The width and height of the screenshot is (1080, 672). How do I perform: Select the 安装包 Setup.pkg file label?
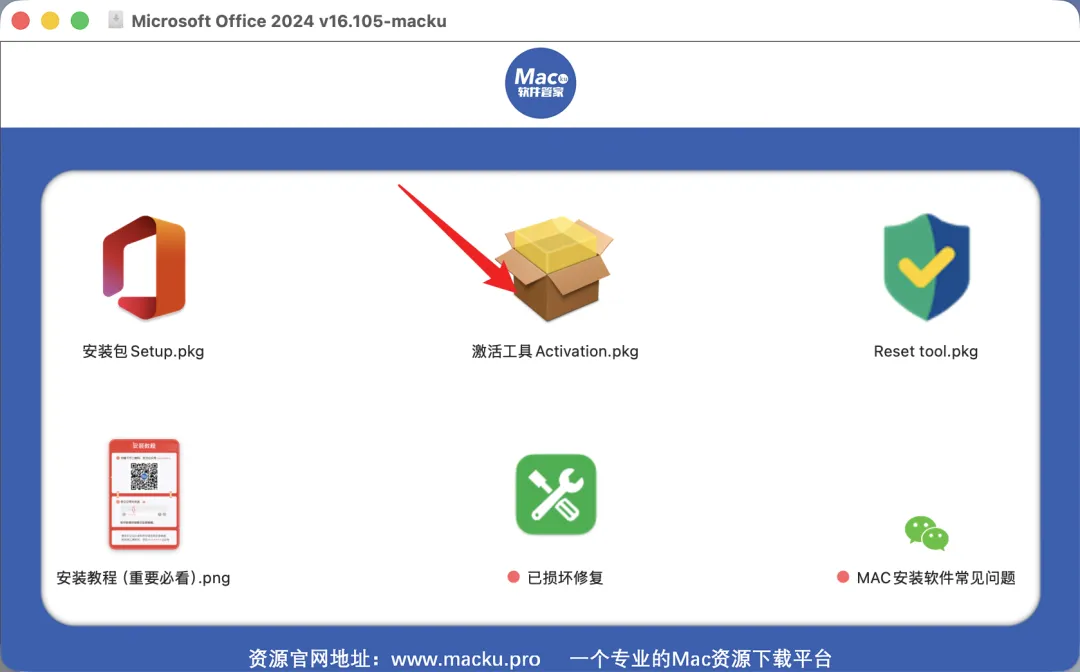pos(143,351)
